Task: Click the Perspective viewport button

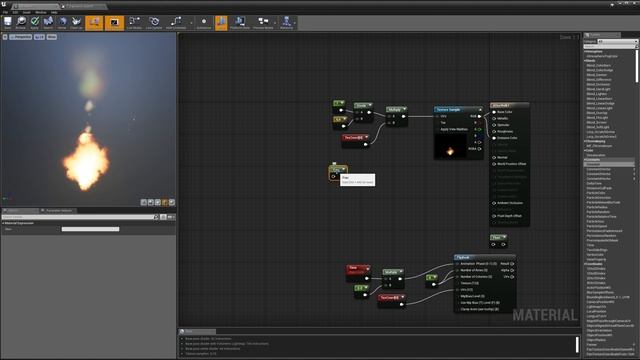Action: [21, 37]
